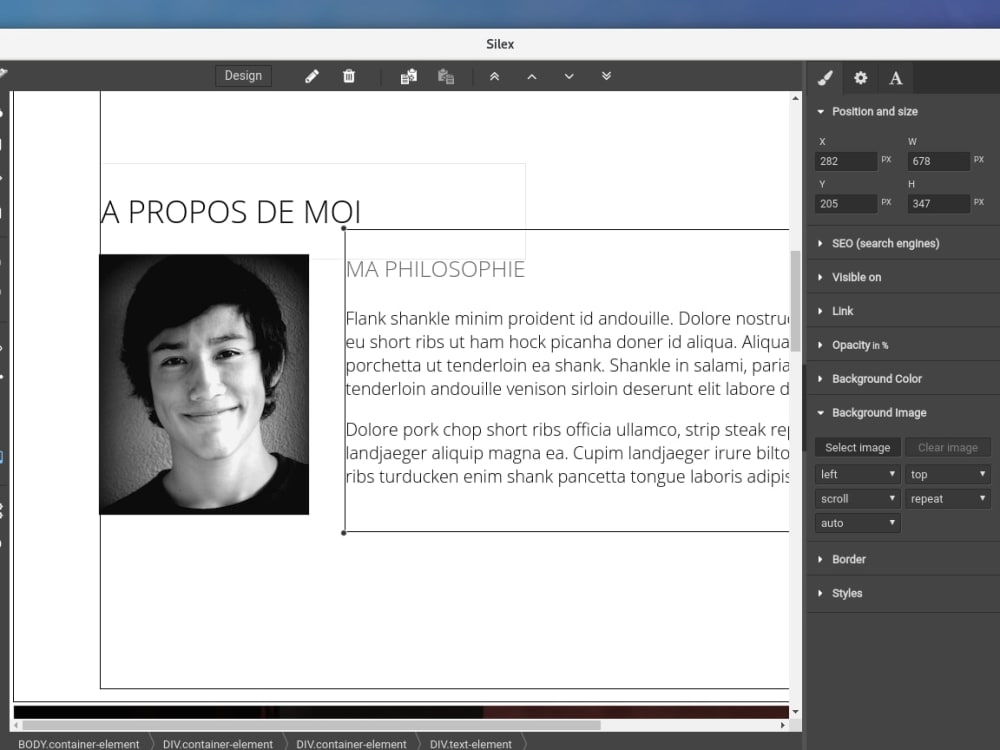Click the paragraph starting 'Flank shankle minim'
The image size is (1000, 750).
click(x=567, y=353)
